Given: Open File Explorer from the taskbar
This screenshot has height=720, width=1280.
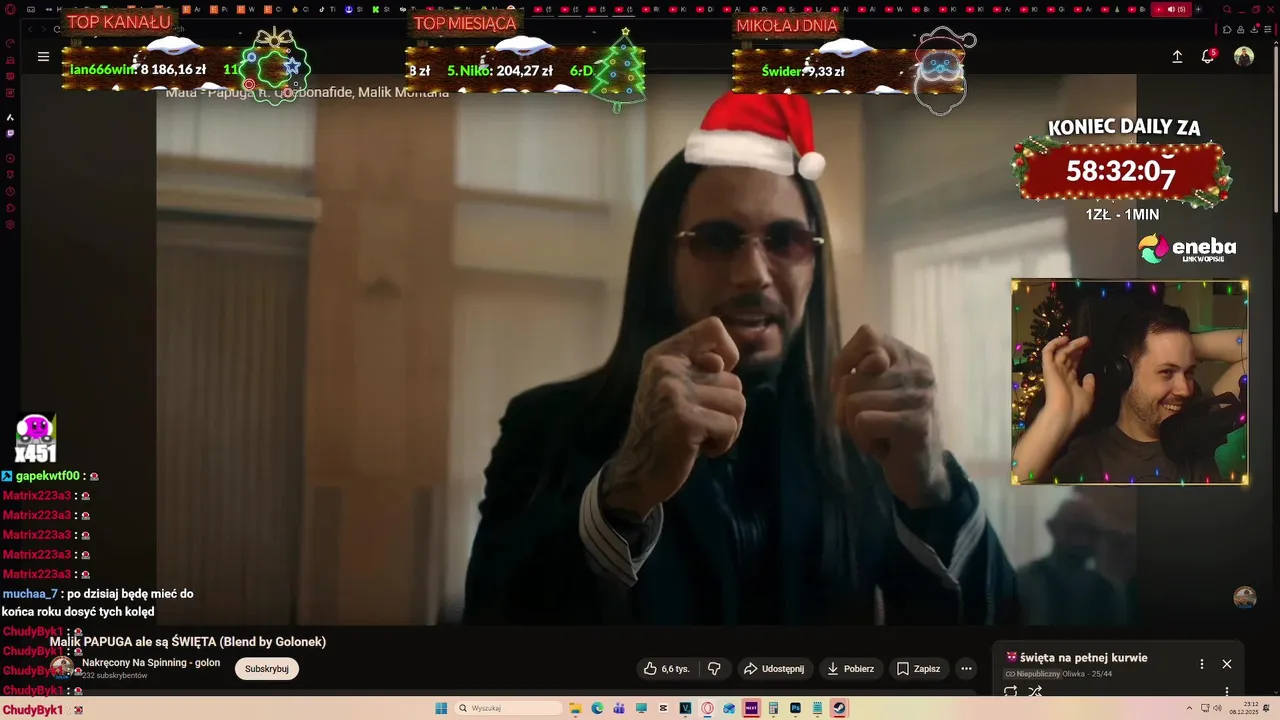Looking at the screenshot, I should [x=576, y=708].
